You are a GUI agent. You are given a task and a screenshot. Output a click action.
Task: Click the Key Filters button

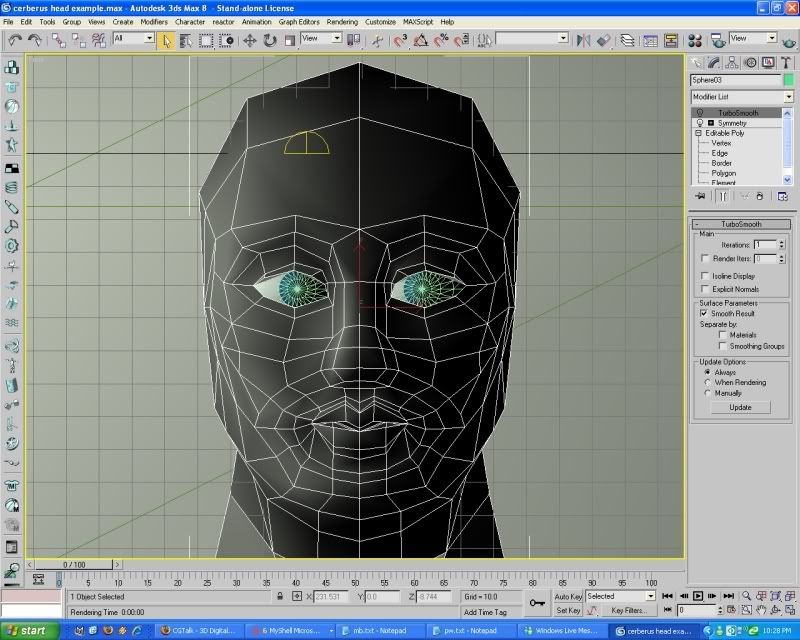click(628, 609)
